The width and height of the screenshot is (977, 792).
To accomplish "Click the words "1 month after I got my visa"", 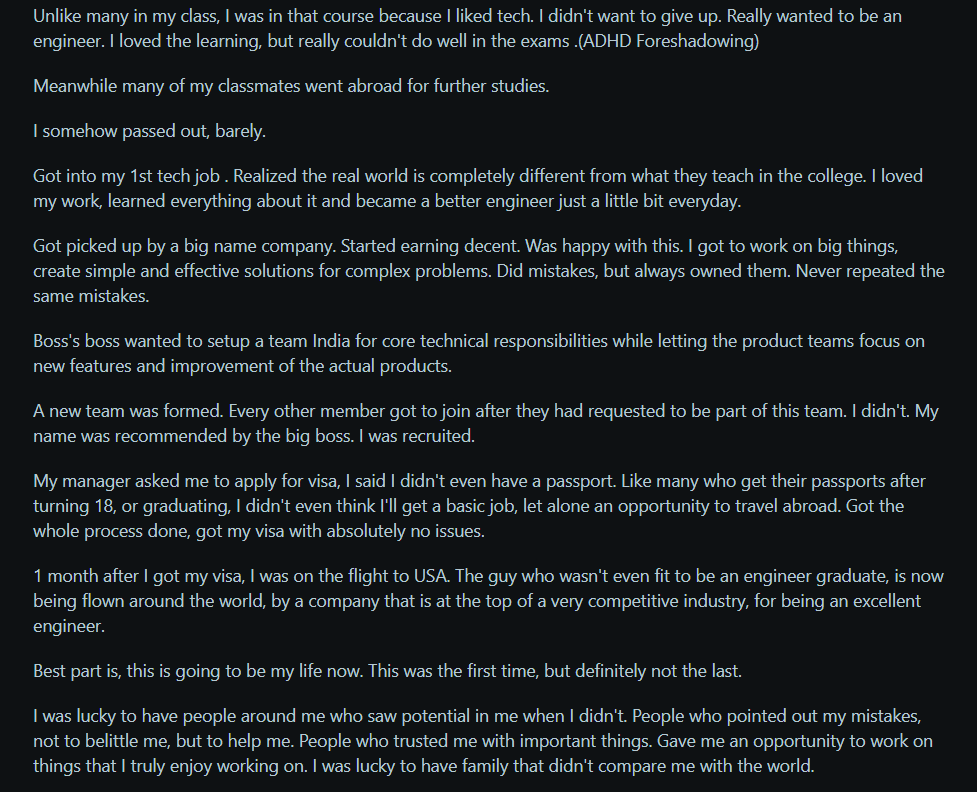I will tap(133, 576).
